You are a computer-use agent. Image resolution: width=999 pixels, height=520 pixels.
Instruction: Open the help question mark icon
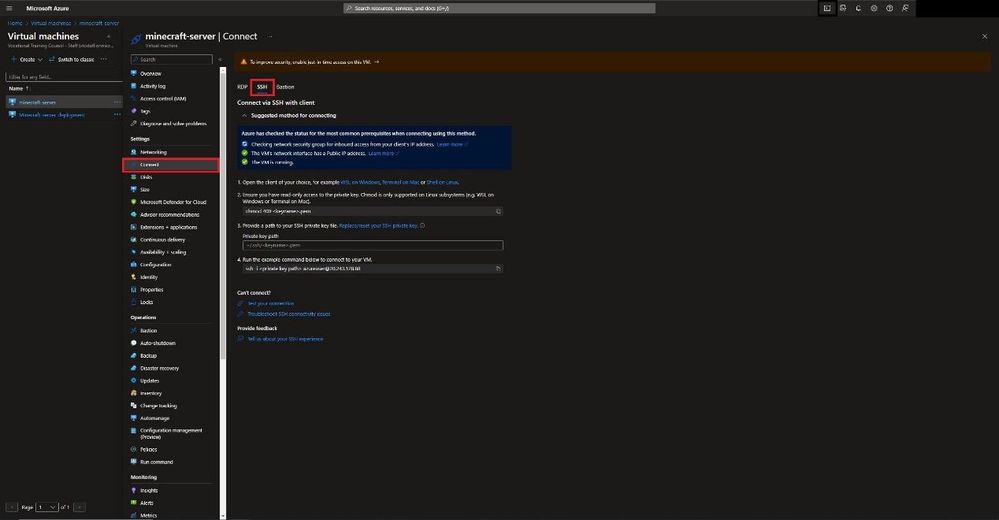pyautogui.click(x=889, y=8)
